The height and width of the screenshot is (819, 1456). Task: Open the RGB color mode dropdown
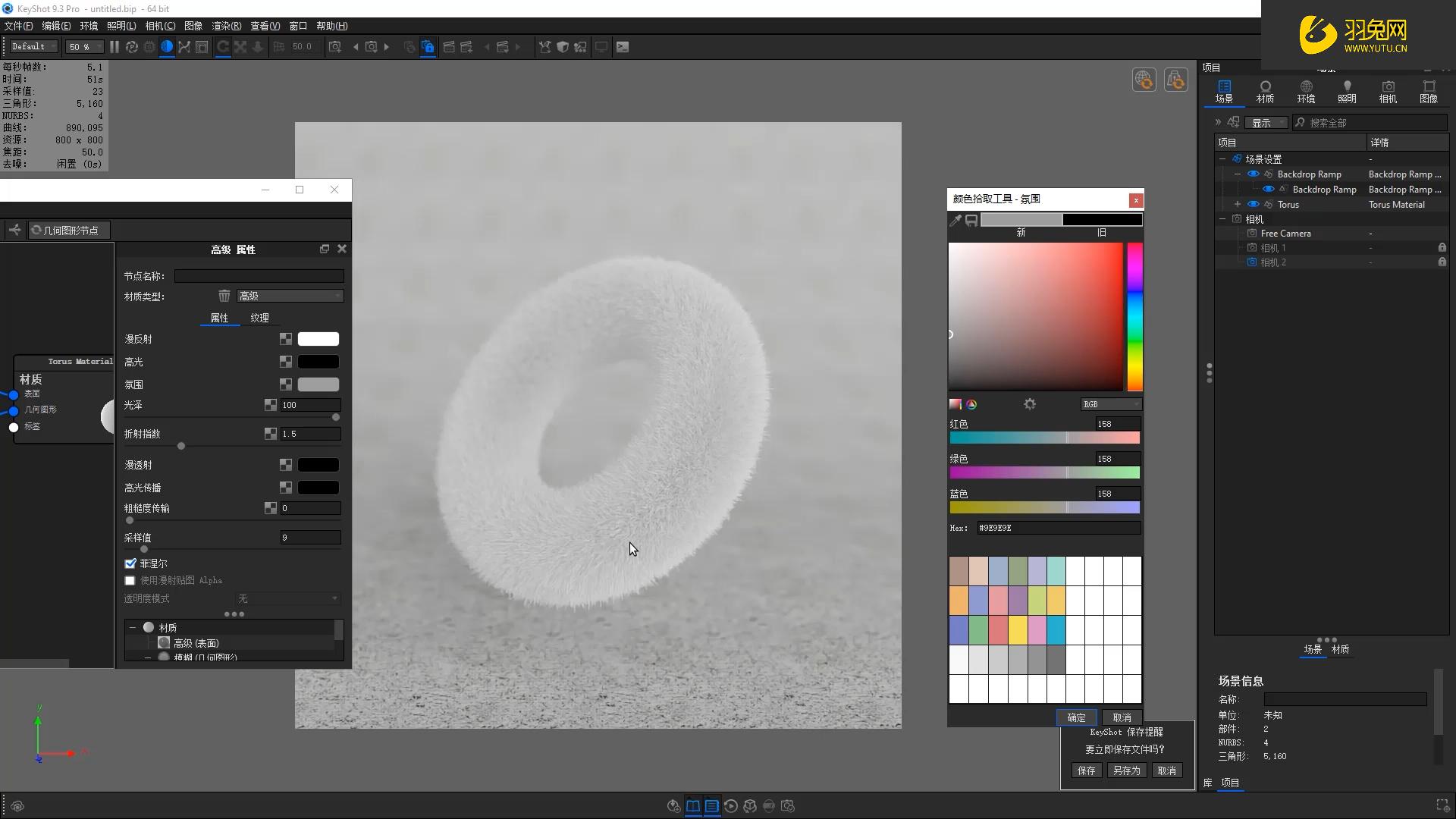tap(1111, 404)
